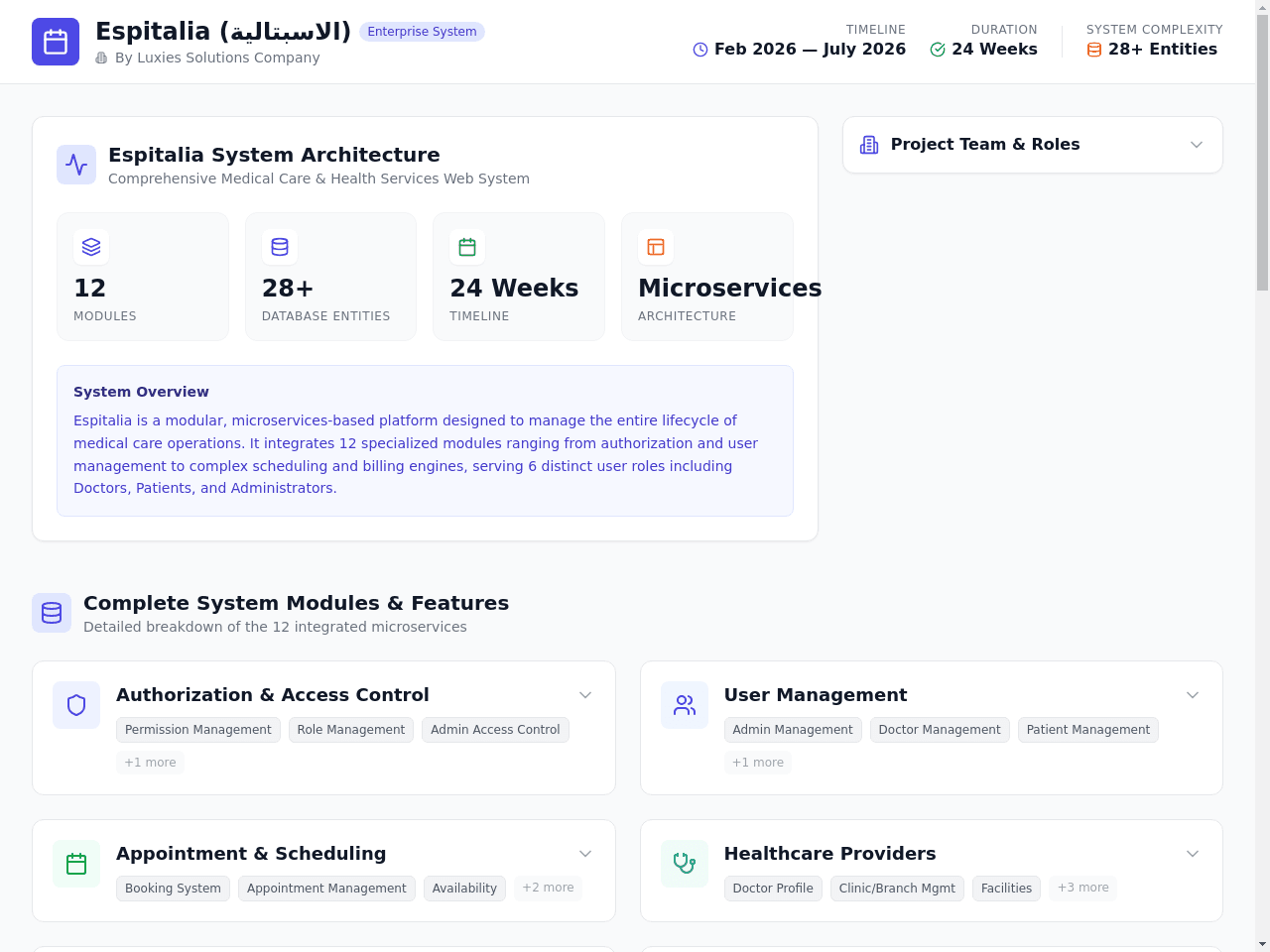Select the Doctor Profile tag
1270x952 pixels.
[x=773, y=889]
